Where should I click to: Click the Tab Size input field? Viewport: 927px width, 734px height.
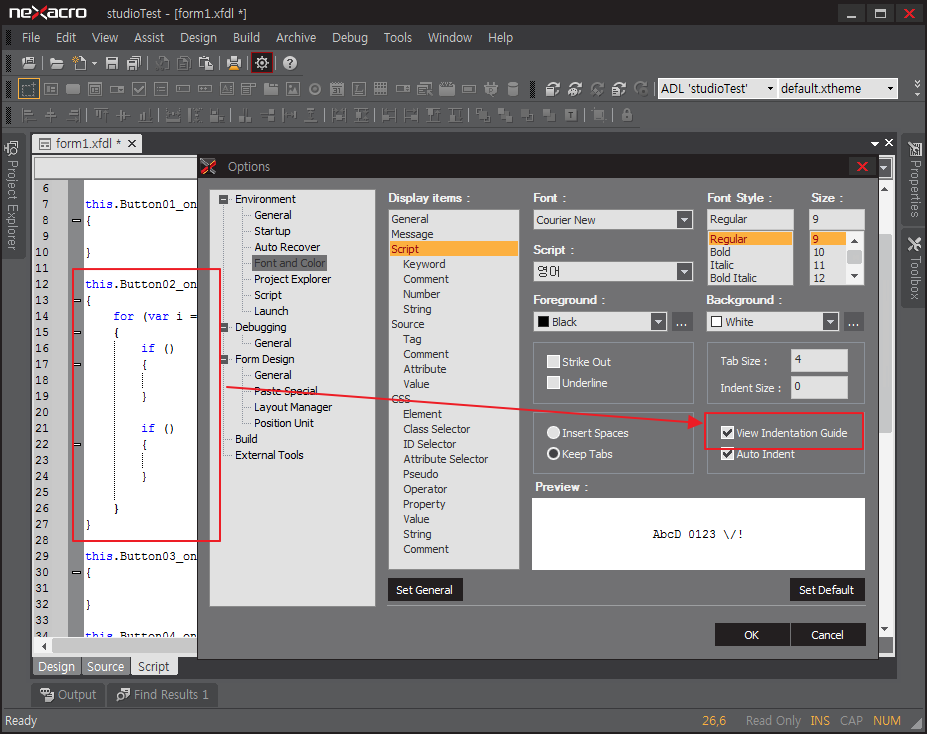[x=818, y=360]
